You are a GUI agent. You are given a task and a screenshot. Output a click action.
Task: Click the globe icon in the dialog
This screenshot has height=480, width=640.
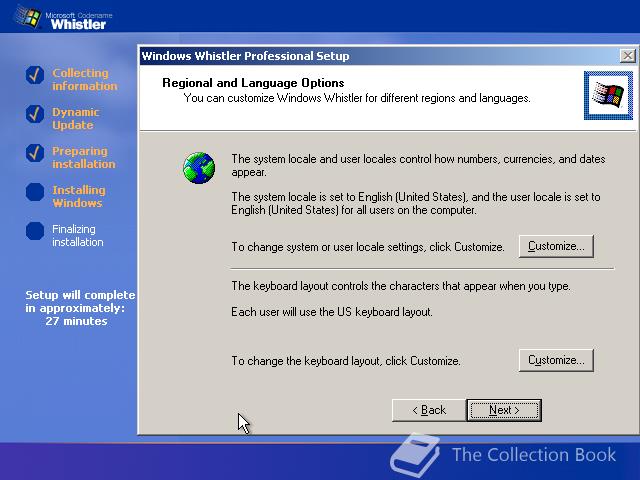[199, 168]
